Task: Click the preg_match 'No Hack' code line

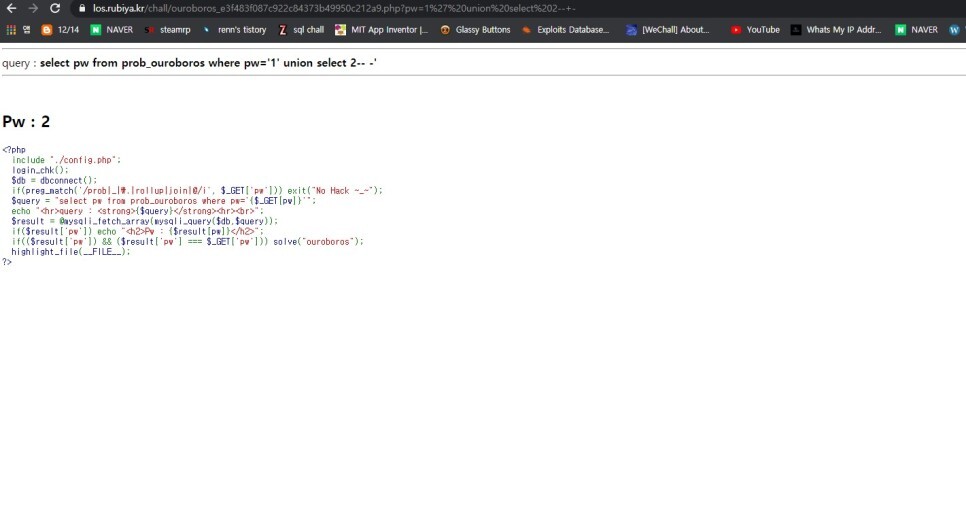Action: coord(197,191)
